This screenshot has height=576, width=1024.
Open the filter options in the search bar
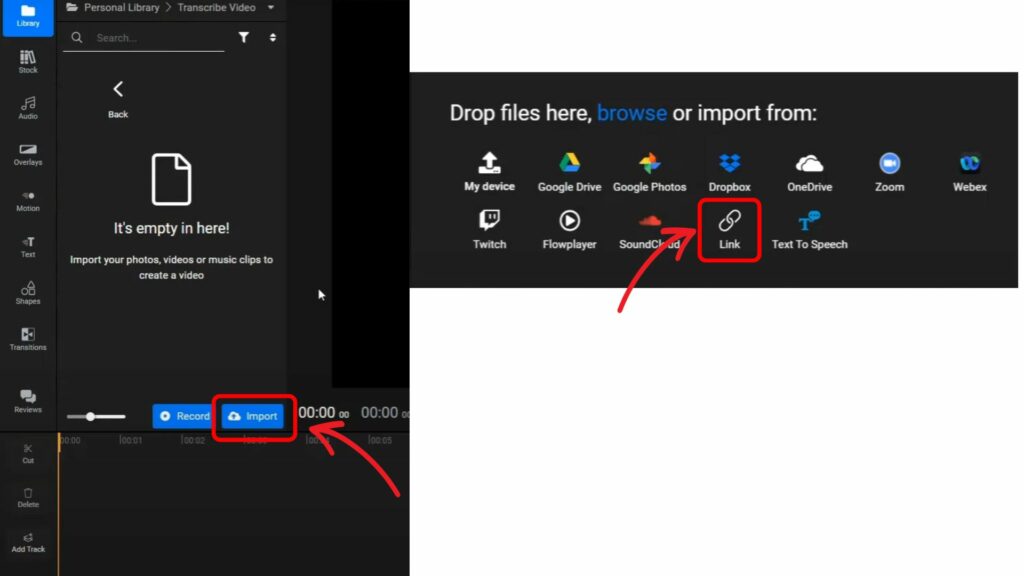coord(243,37)
